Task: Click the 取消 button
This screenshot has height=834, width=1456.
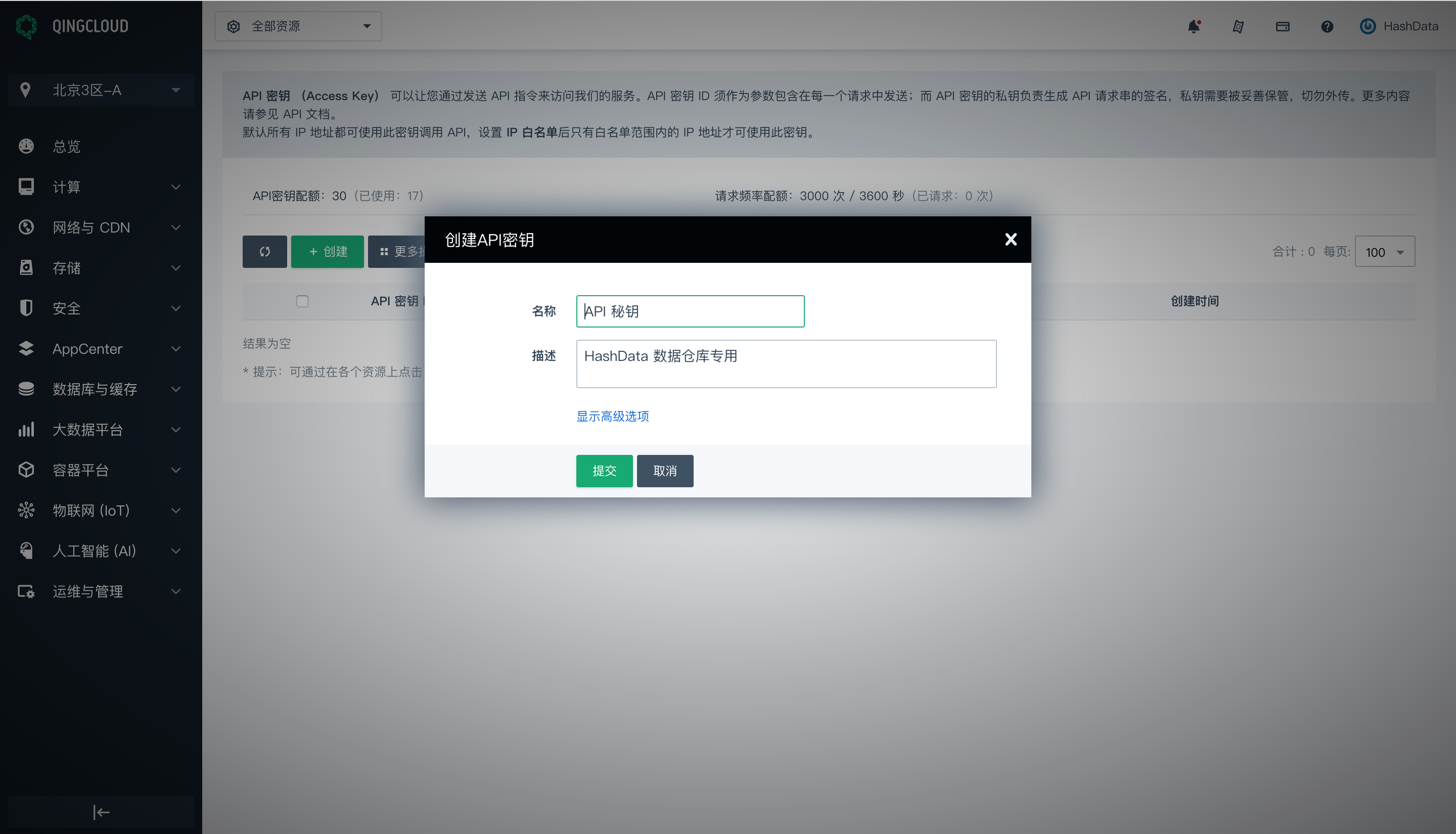Action: pos(665,471)
